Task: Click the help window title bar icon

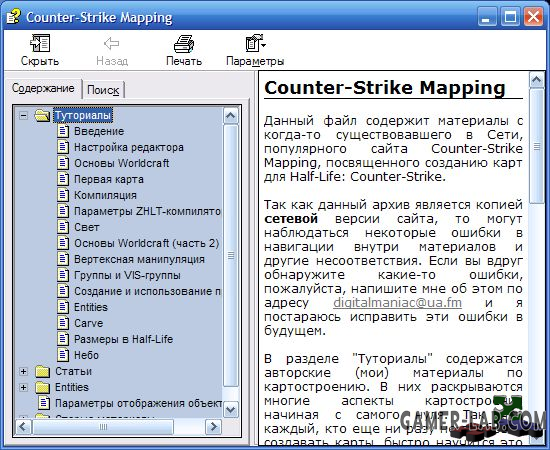Action: tap(13, 17)
